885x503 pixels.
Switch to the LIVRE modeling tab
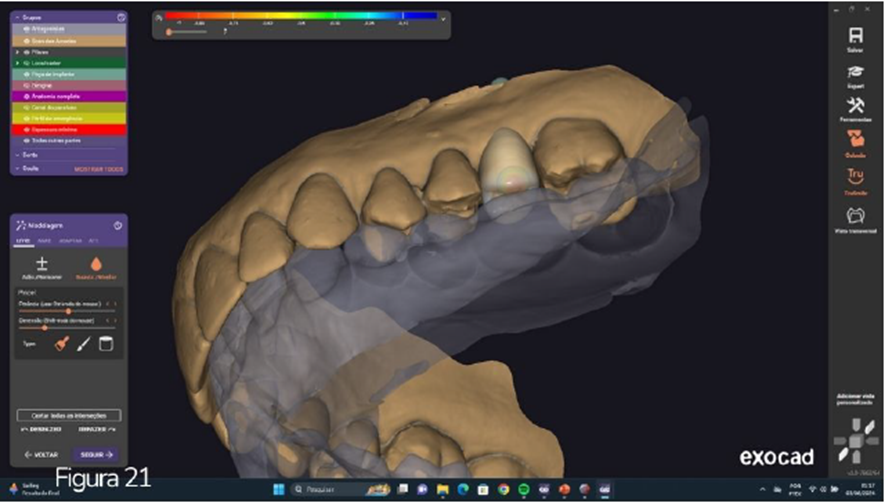[x=23, y=241]
